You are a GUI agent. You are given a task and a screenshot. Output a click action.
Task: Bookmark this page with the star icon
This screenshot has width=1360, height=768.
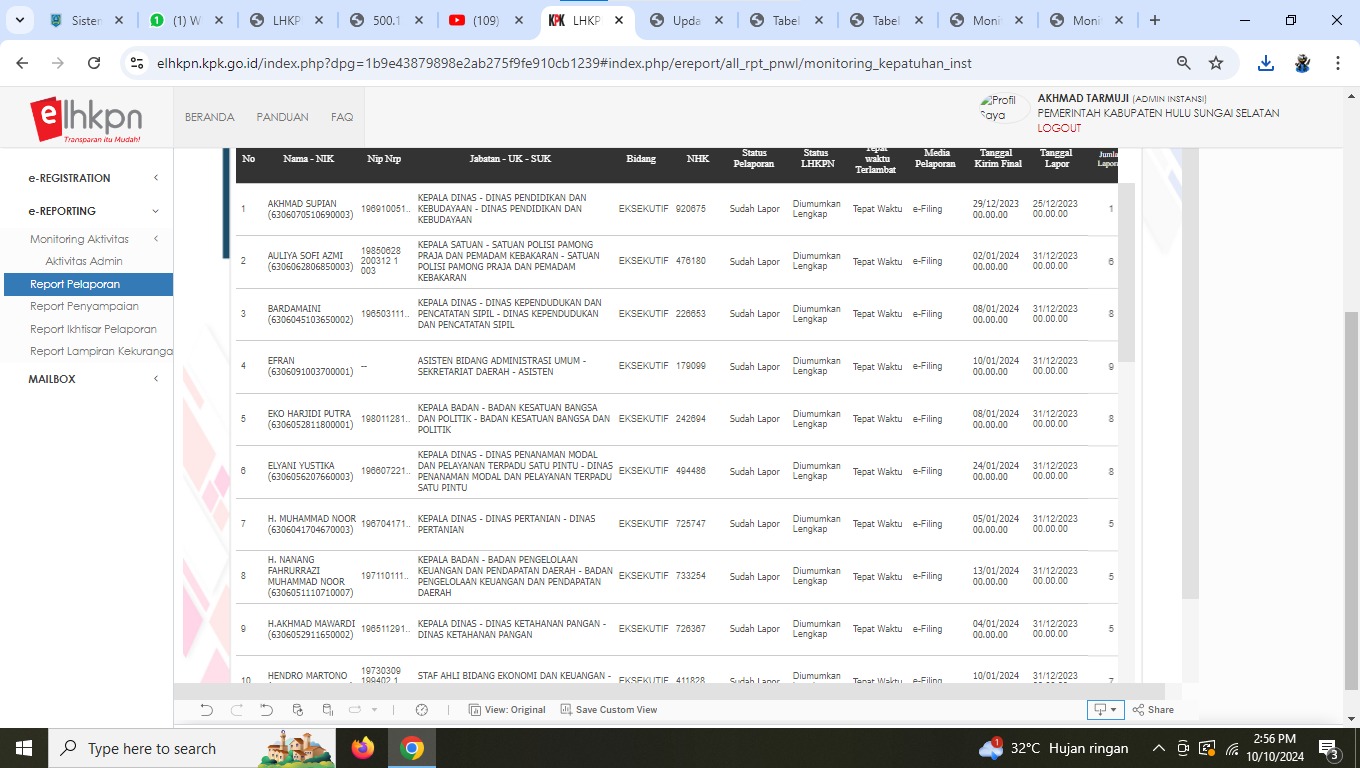click(1216, 63)
